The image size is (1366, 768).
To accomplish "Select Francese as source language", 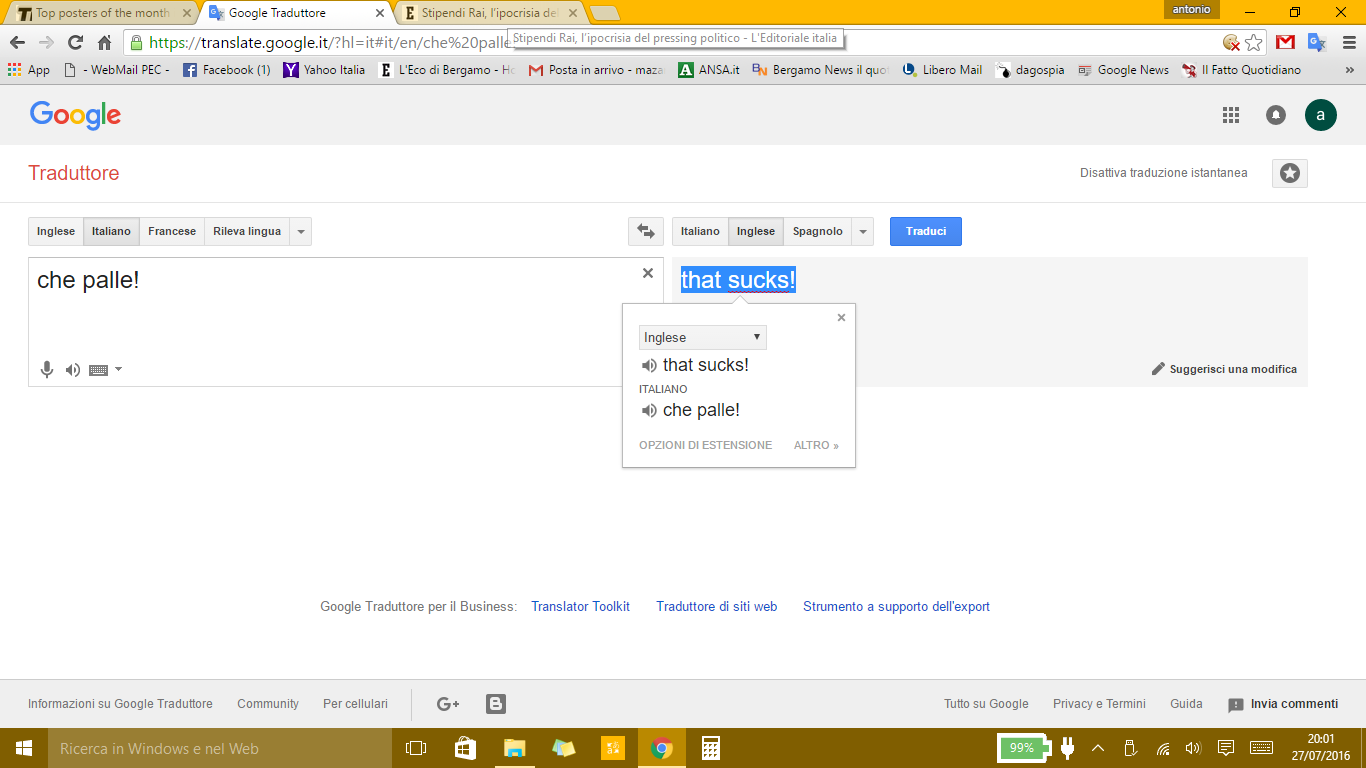I will point(172,231).
